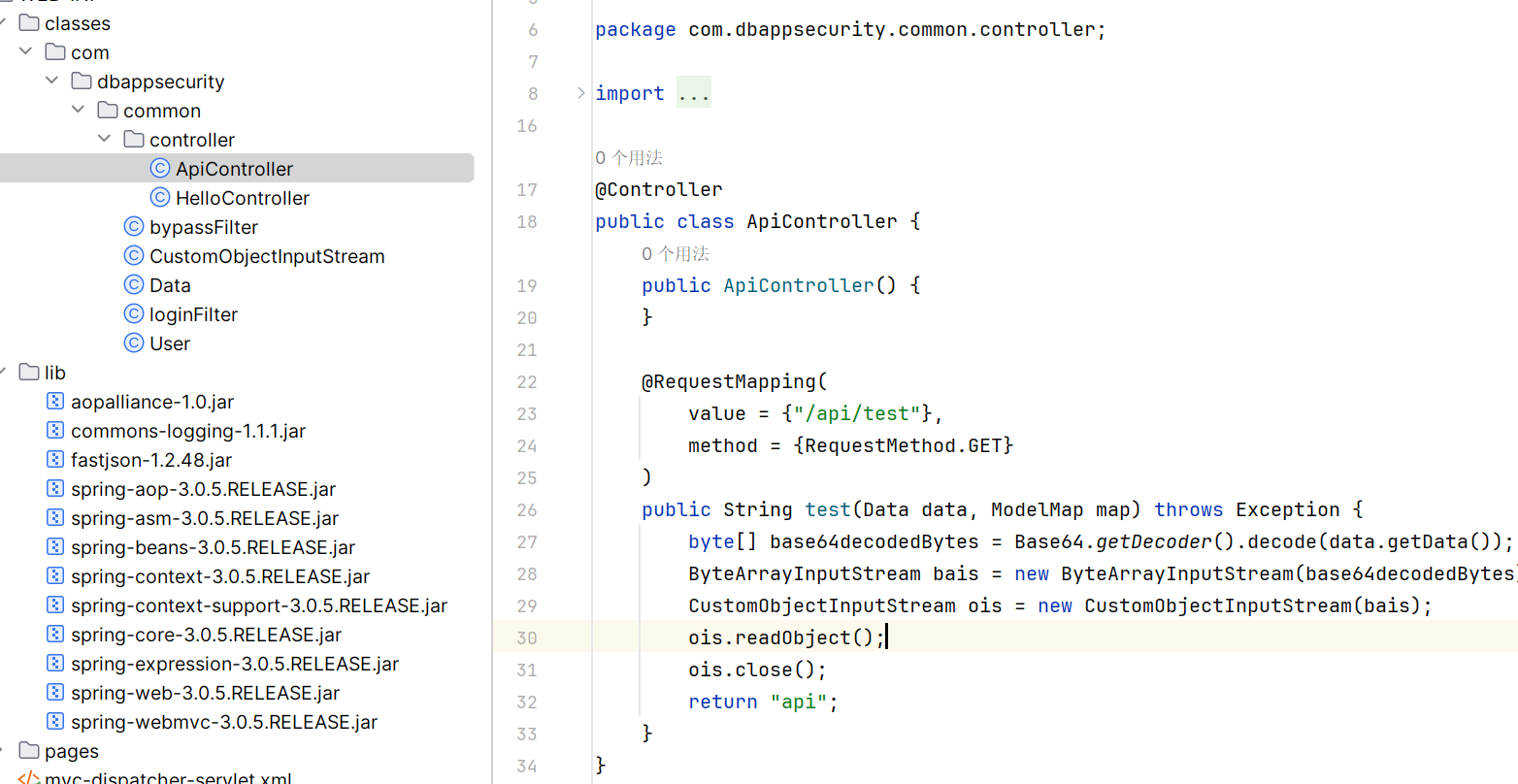1518x784 pixels.
Task: Click the commons-logging-1.1.1.jar archive icon
Action: click(55, 431)
